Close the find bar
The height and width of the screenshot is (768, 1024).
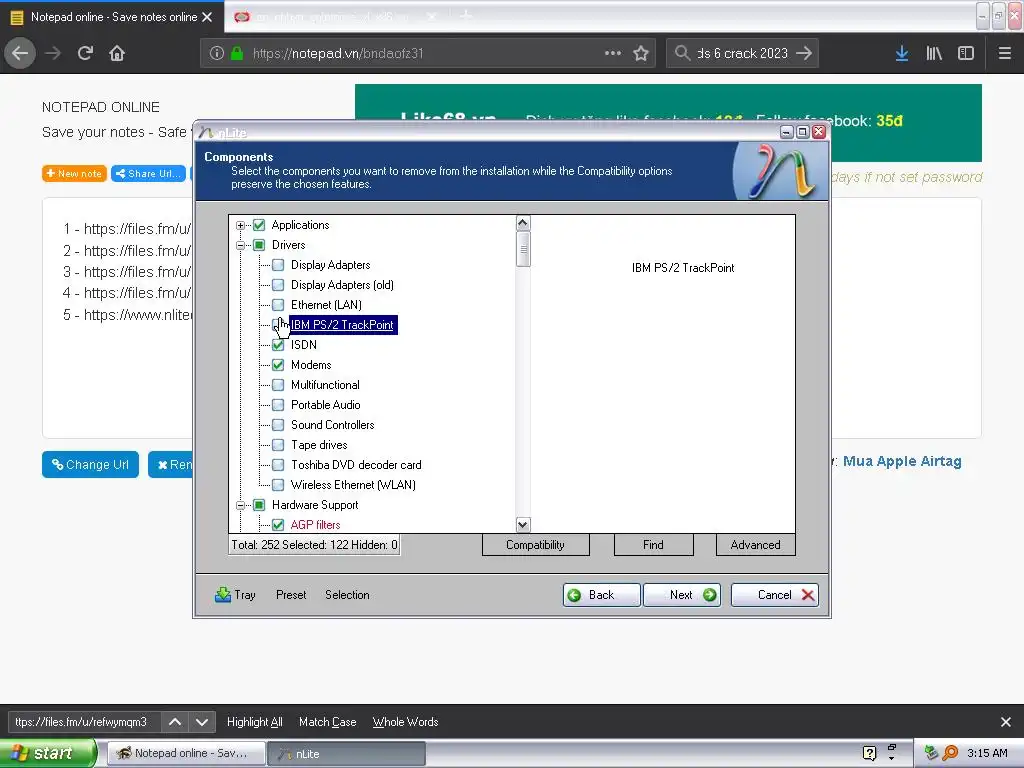point(1006,722)
